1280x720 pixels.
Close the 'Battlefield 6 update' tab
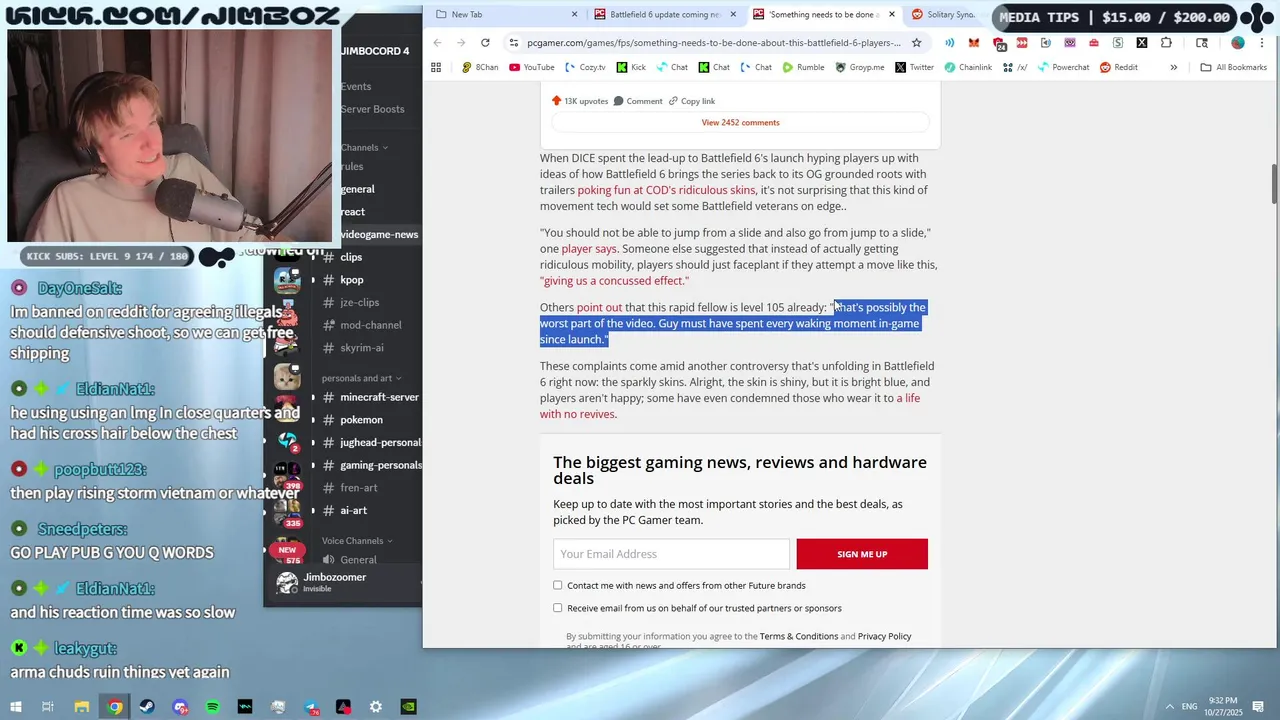733,14
